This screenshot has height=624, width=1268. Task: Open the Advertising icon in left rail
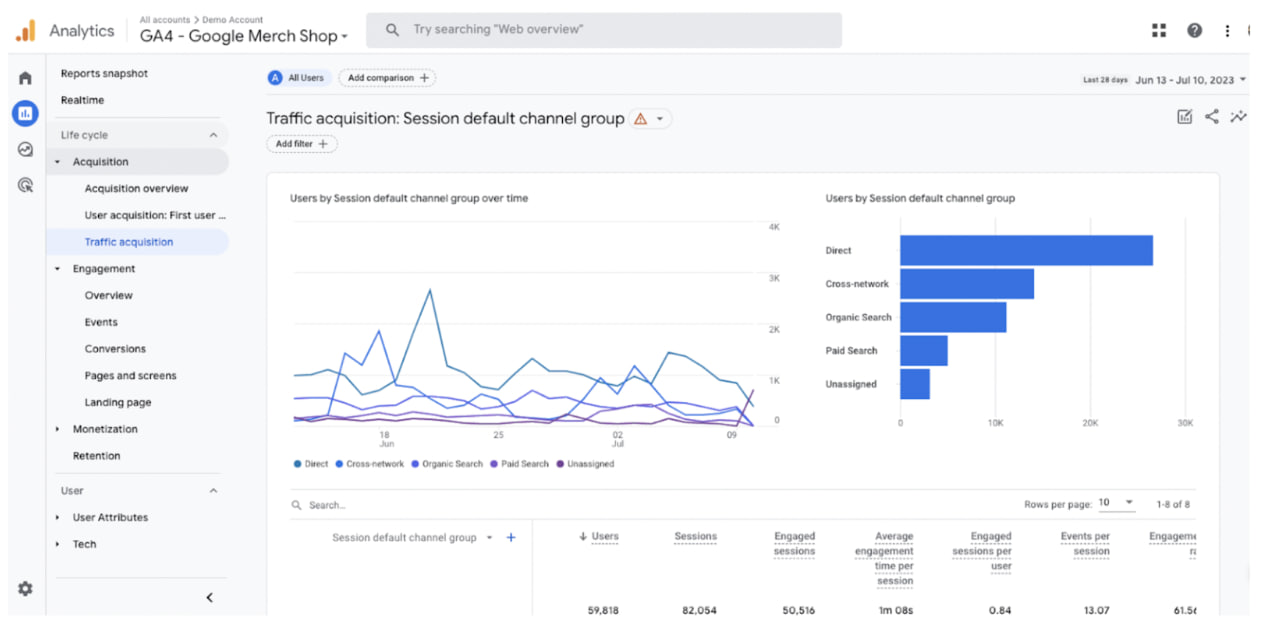point(25,185)
